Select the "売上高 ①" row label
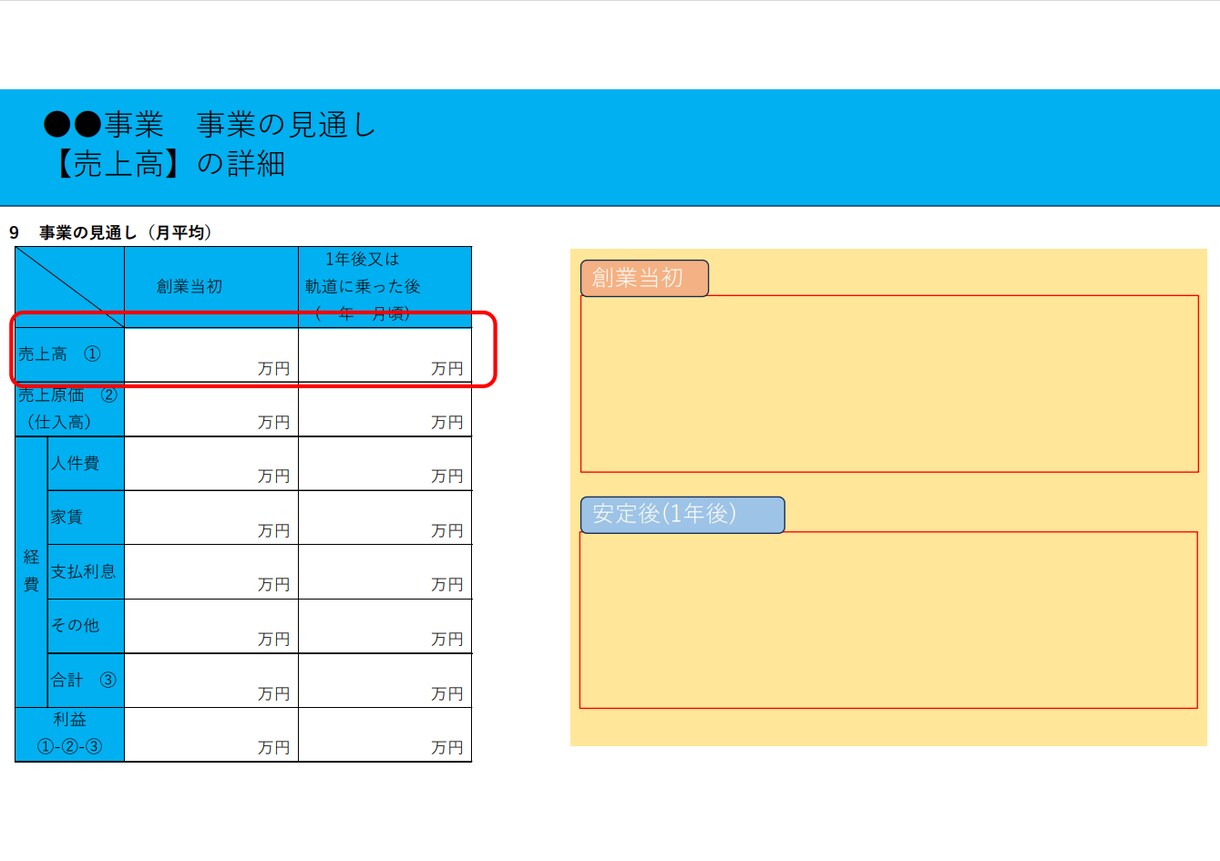 point(70,355)
